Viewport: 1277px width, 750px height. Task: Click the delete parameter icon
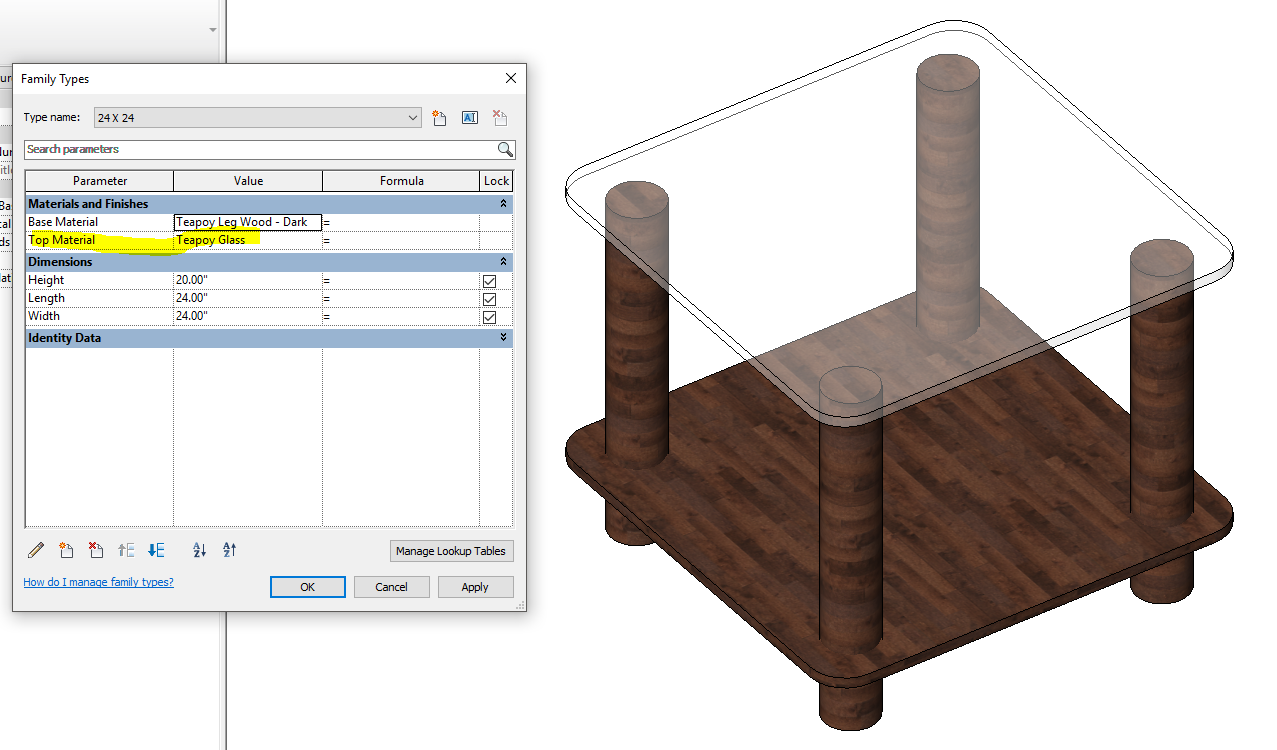point(95,550)
